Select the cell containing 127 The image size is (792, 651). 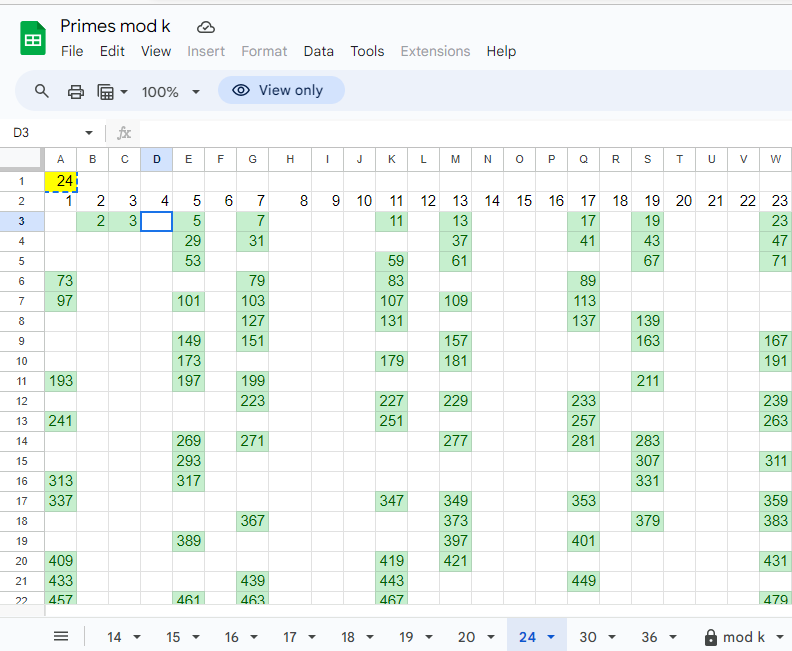(253, 321)
